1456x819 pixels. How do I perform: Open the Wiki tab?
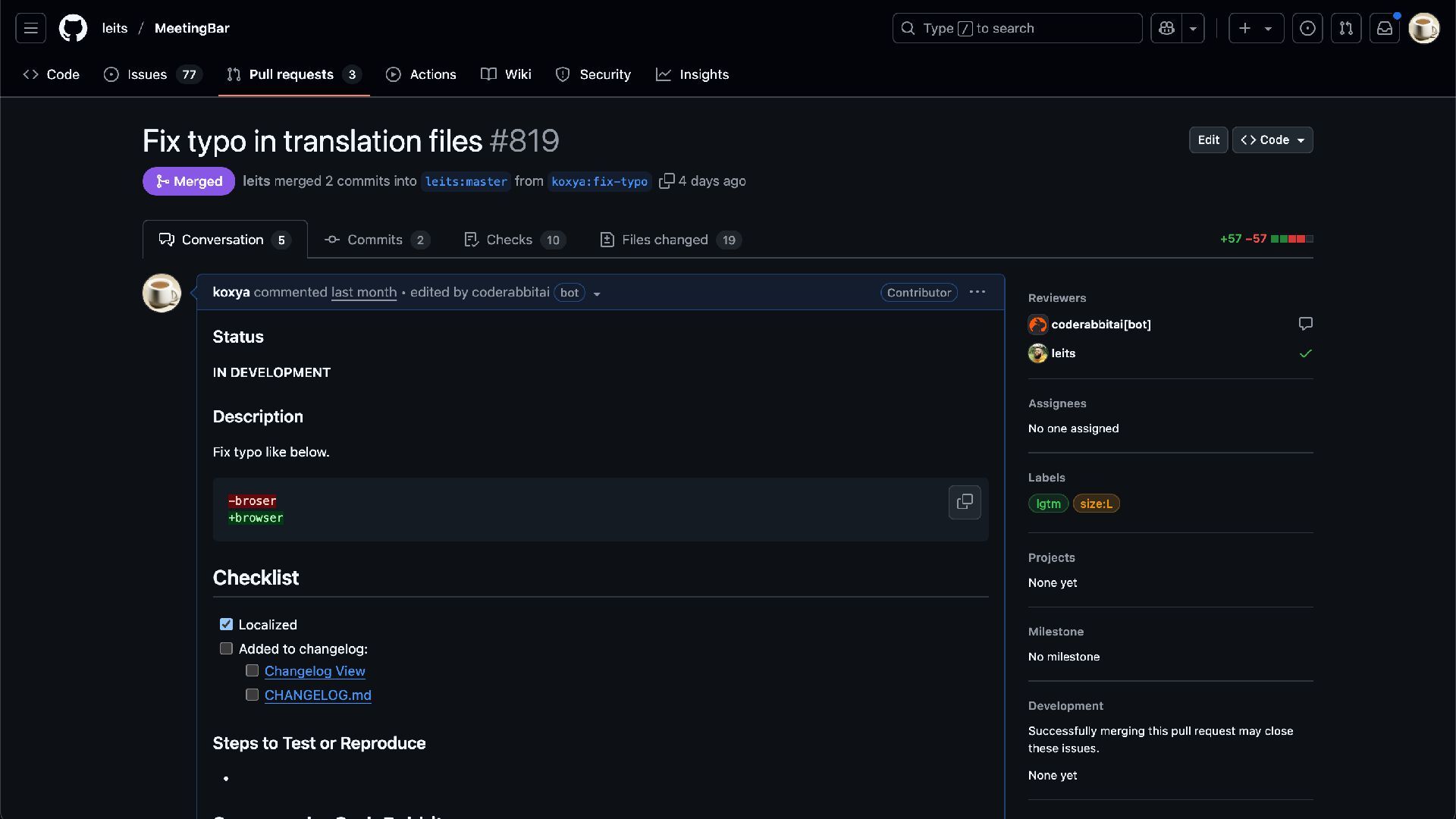[x=506, y=74]
